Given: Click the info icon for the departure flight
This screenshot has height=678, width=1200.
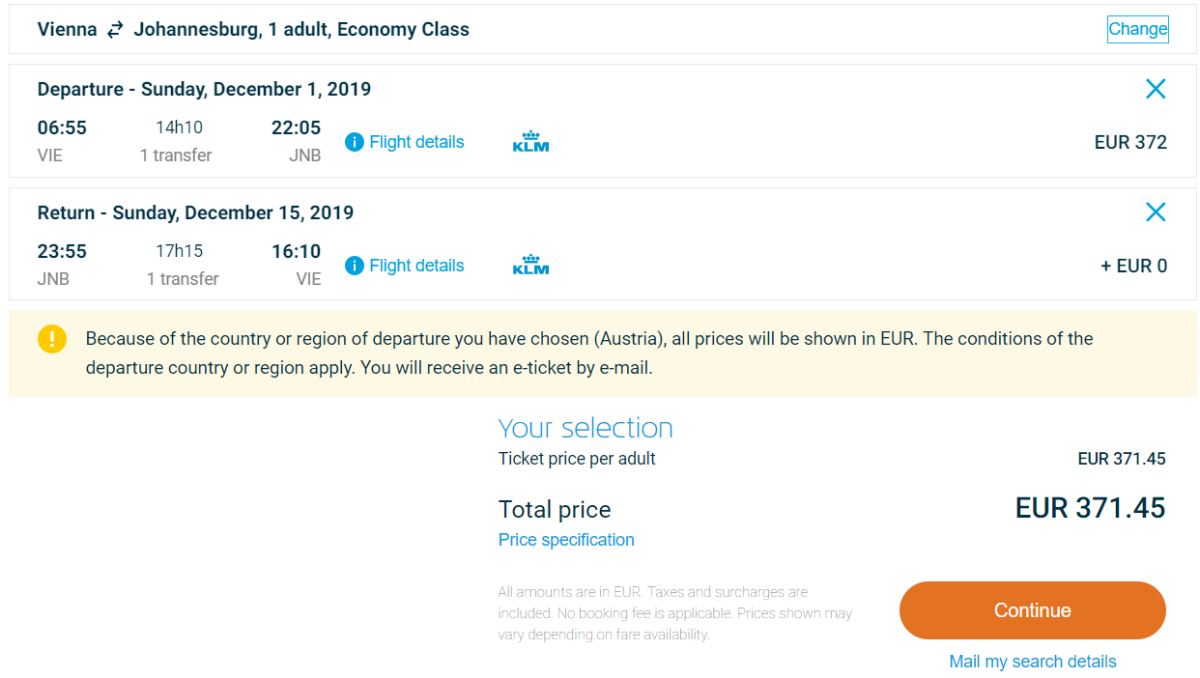Looking at the screenshot, I should [x=354, y=142].
